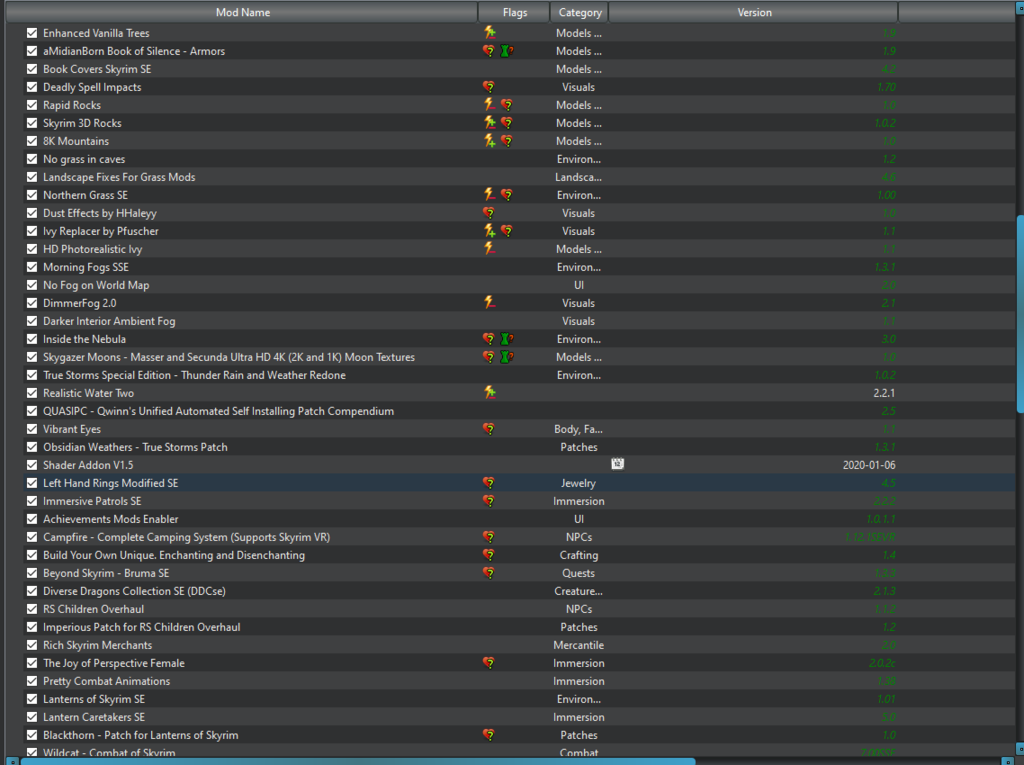The height and width of the screenshot is (765, 1024).
Task: Toggle the Rich Skyrim Merchants checkbox
Action: click(x=32, y=645)
